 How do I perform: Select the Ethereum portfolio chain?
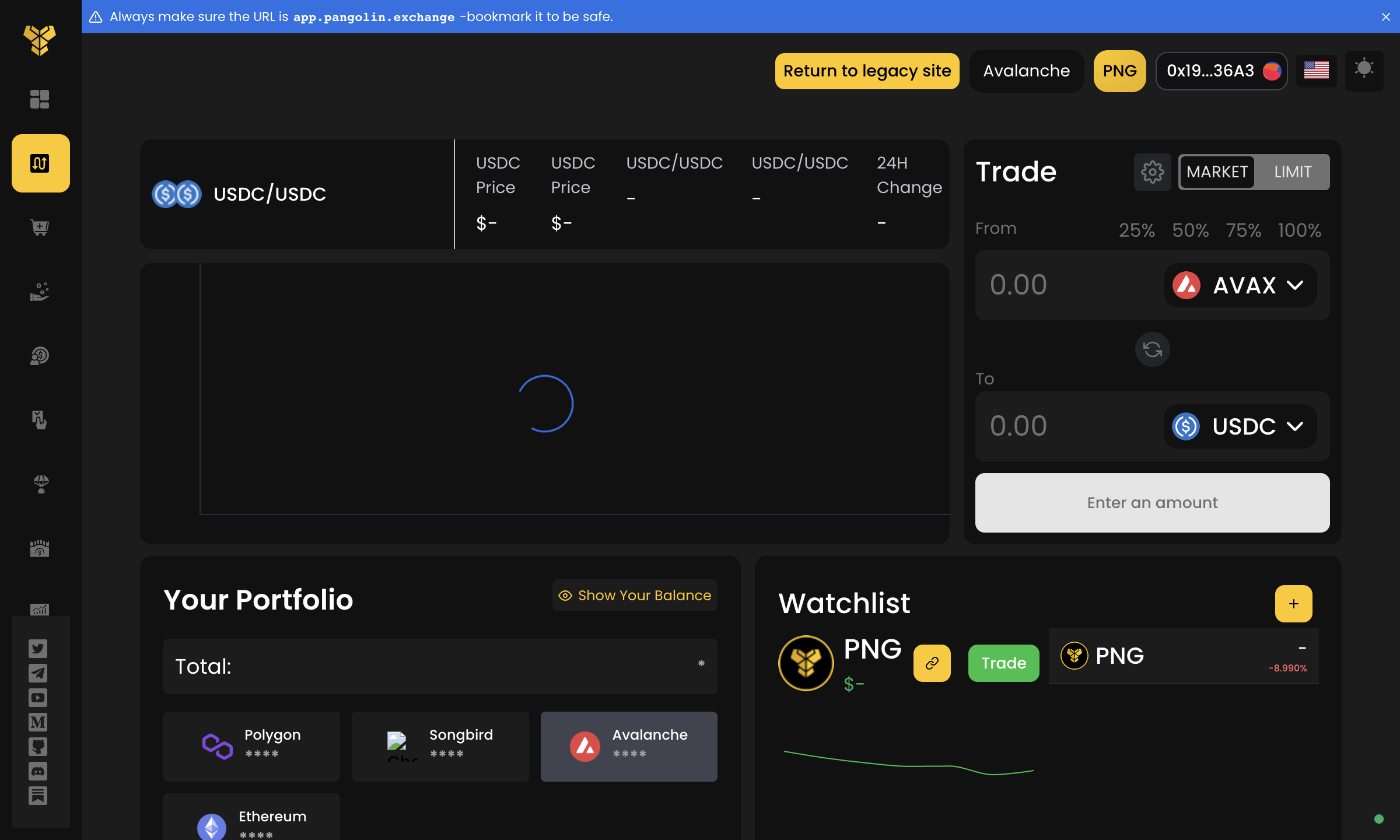(251, 817)
